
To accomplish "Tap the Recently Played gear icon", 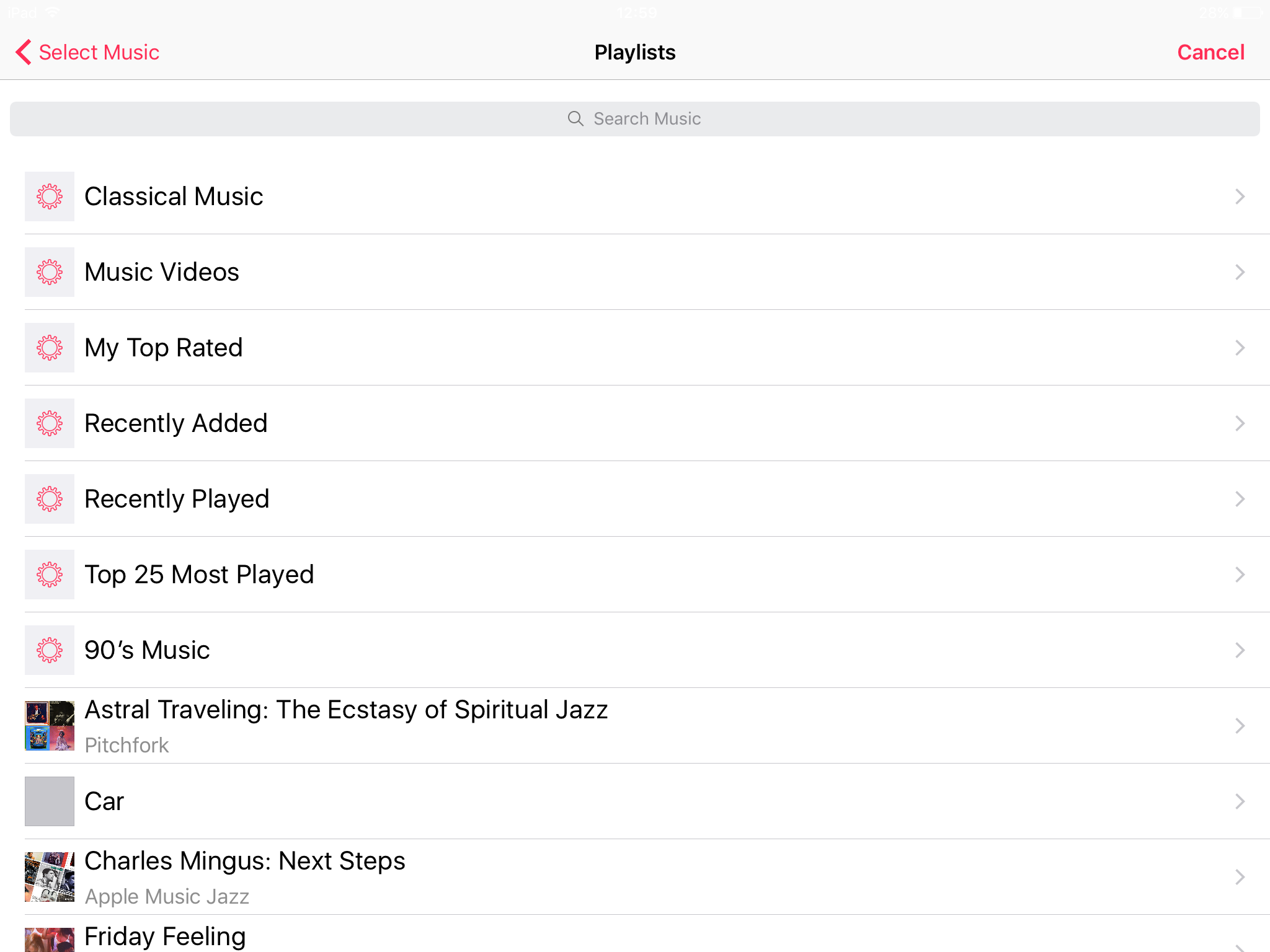I will tap(50, 499).
